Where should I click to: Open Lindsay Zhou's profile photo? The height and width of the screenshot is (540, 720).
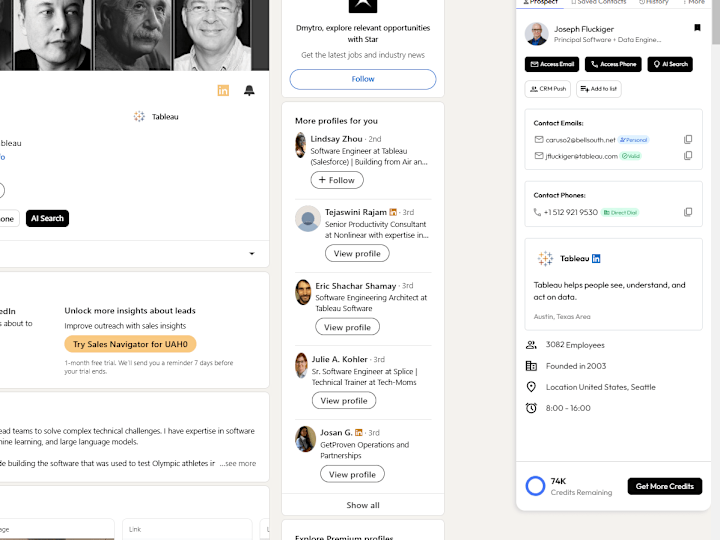click(x=301, y=145)
